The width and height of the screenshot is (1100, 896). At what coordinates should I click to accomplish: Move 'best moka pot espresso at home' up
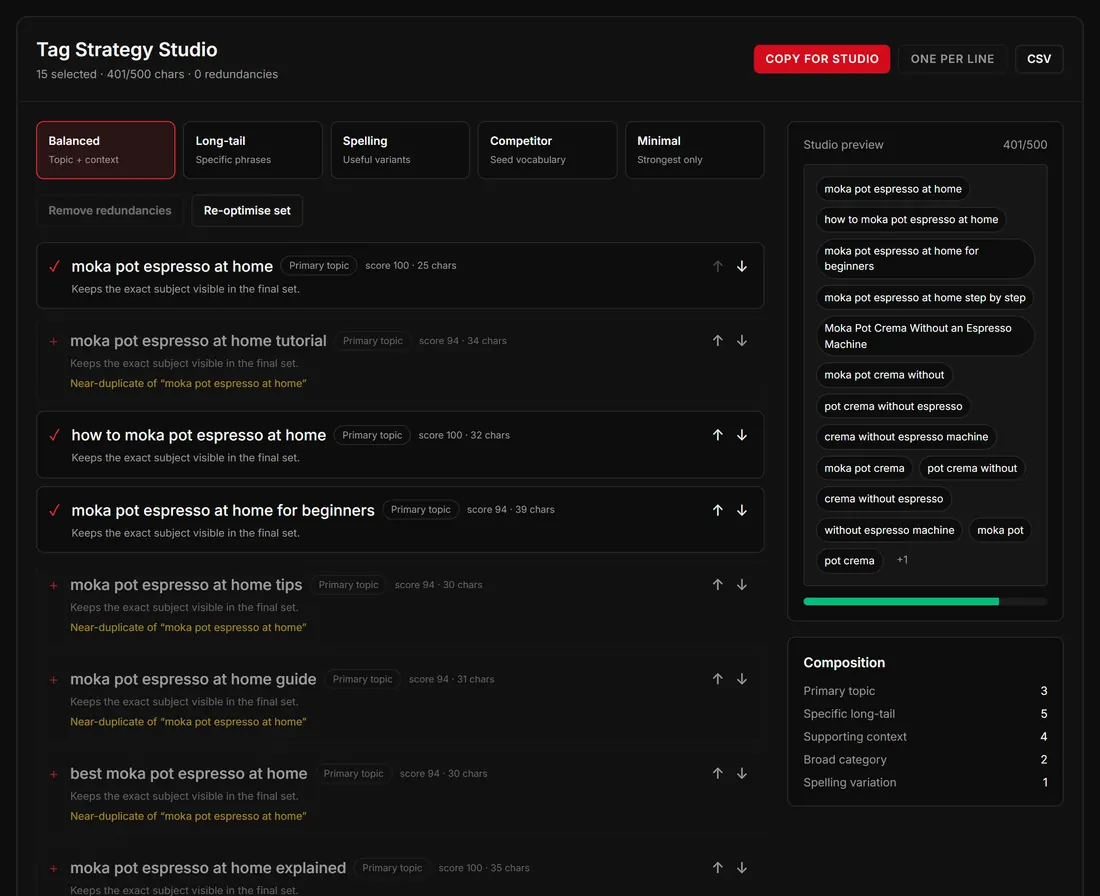click(x=718, y=773)
